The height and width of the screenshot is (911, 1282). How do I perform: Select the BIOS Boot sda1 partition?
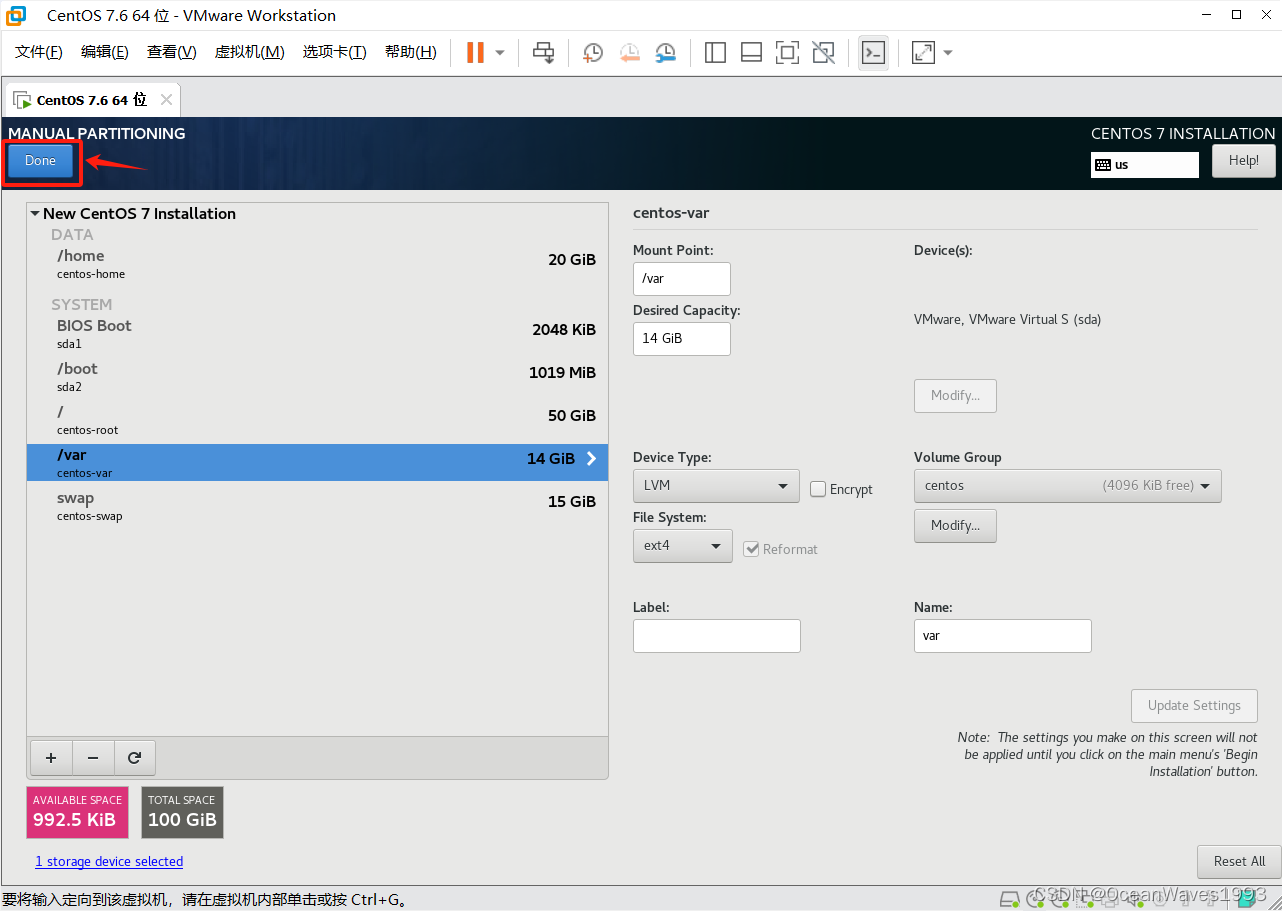tap(317, 334)
